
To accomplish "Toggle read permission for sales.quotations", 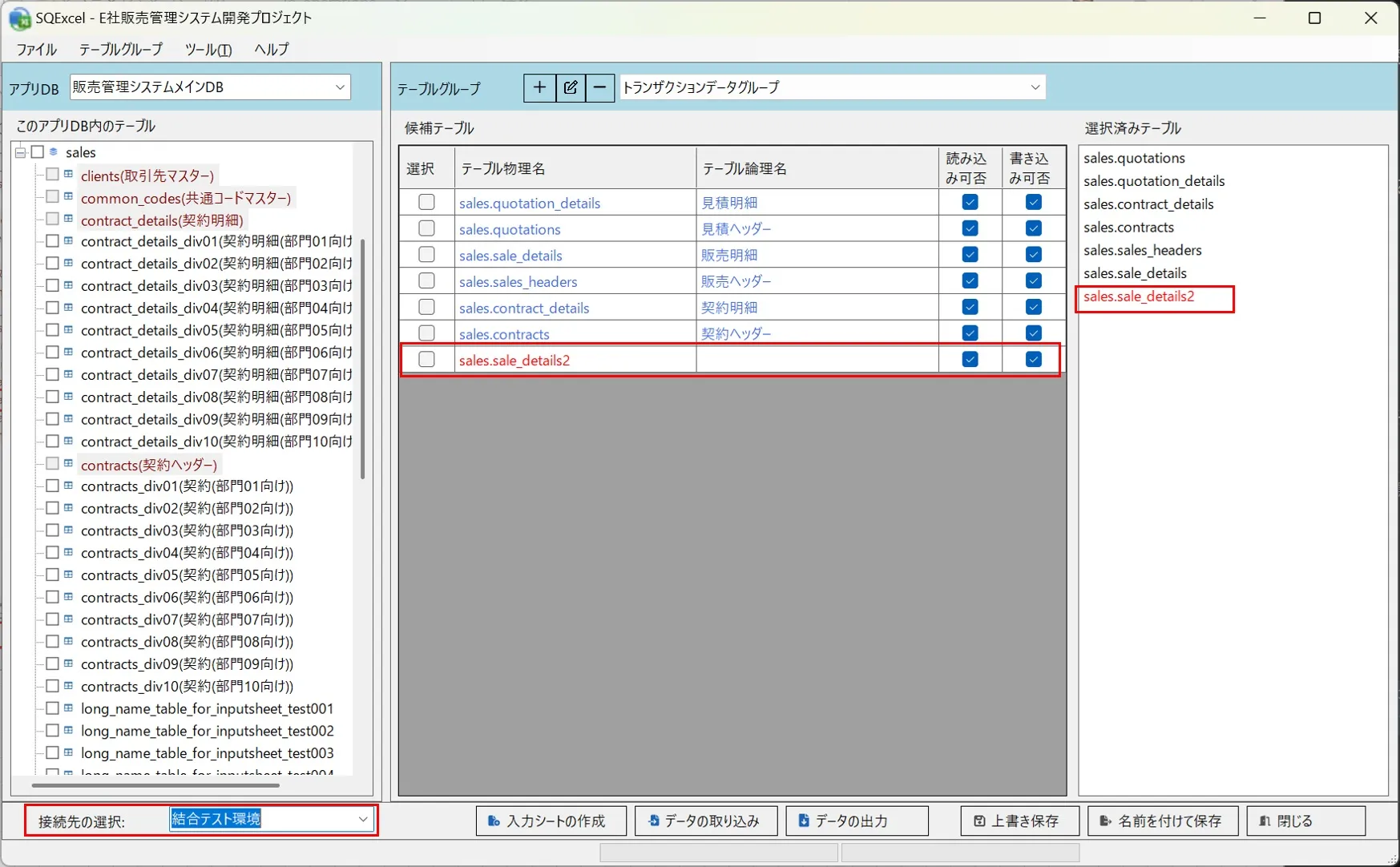I will pyautogui.click(x=970, y=228).
